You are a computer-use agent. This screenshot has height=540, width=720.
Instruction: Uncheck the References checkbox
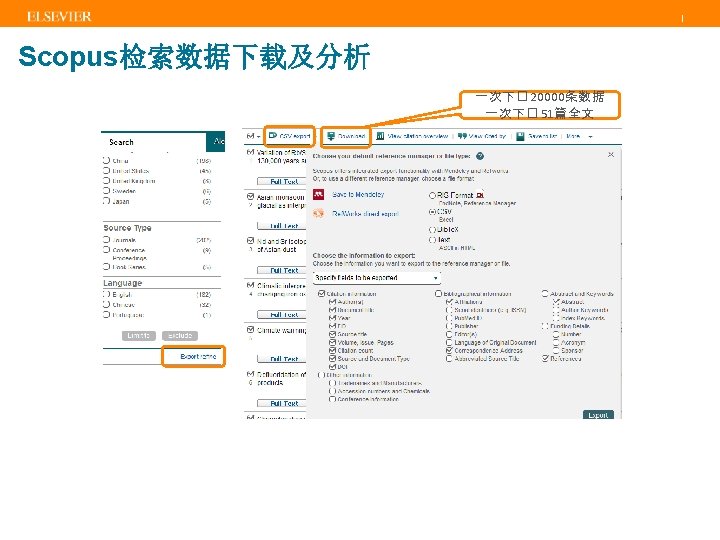[545, 359]
